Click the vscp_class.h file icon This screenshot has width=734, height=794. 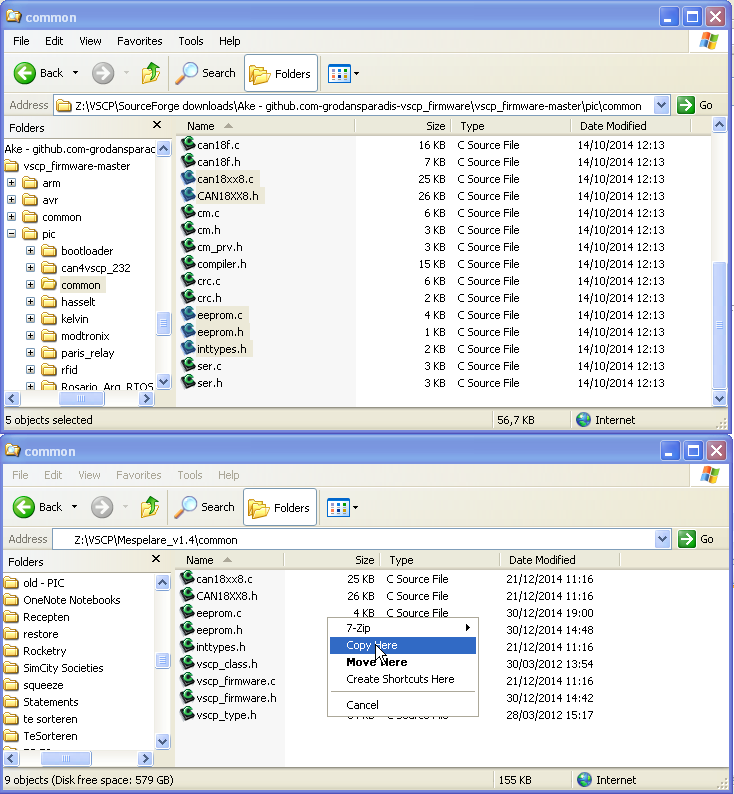tap(187, 663)
